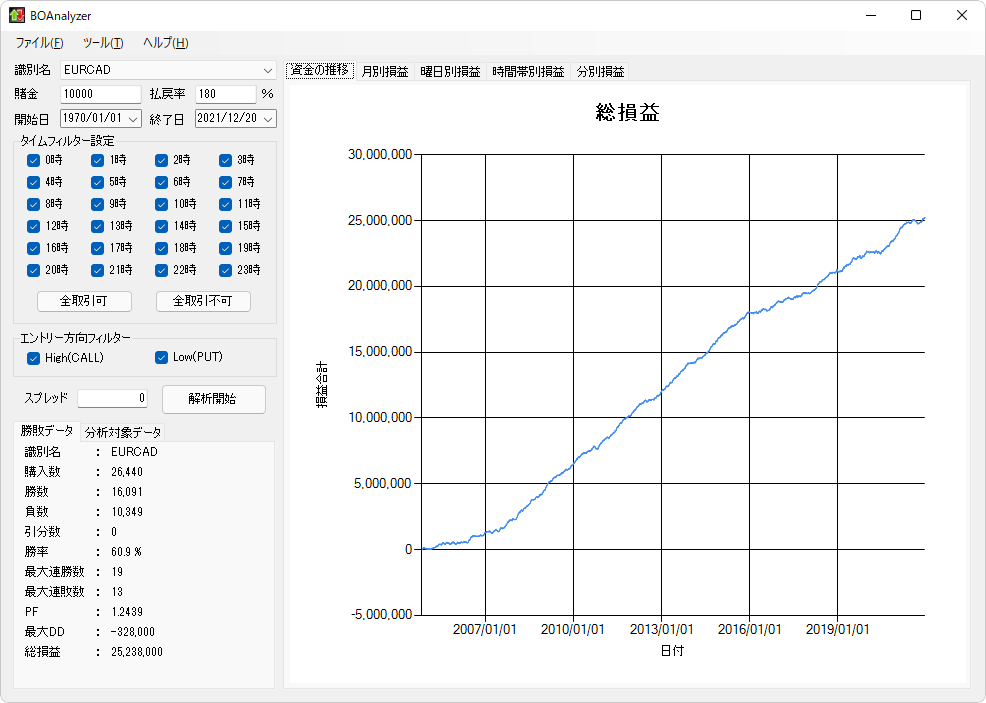Click the PF value 1.2439
Viewport: 986px width, 703px height.
point(127,612)
